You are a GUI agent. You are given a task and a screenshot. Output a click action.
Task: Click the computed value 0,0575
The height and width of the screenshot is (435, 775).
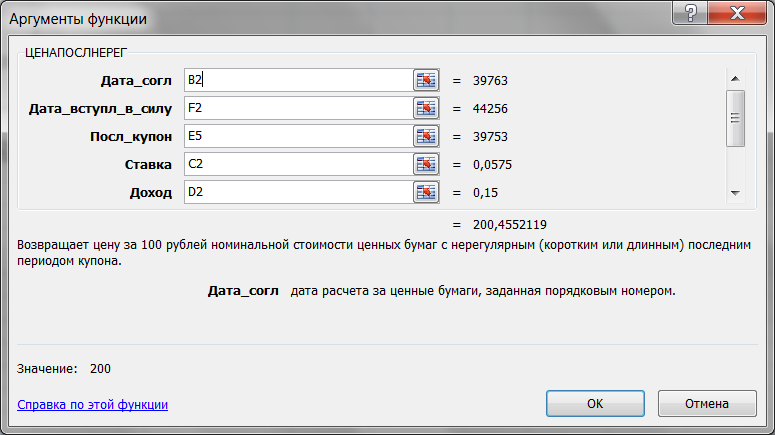pos(492,165)
